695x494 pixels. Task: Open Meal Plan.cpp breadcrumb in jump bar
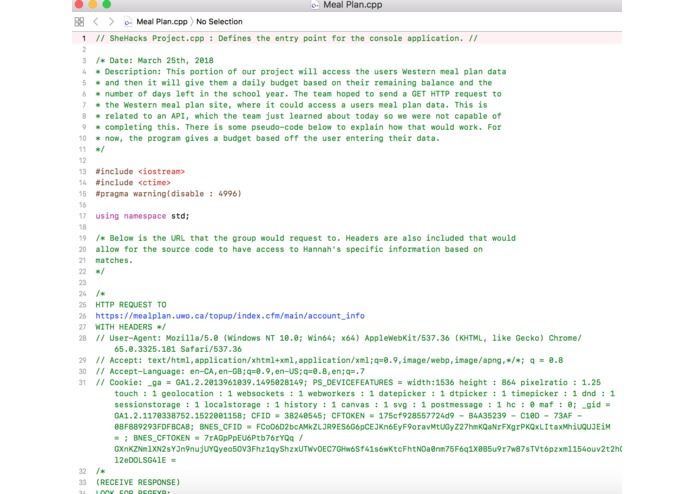click(162, 22)
